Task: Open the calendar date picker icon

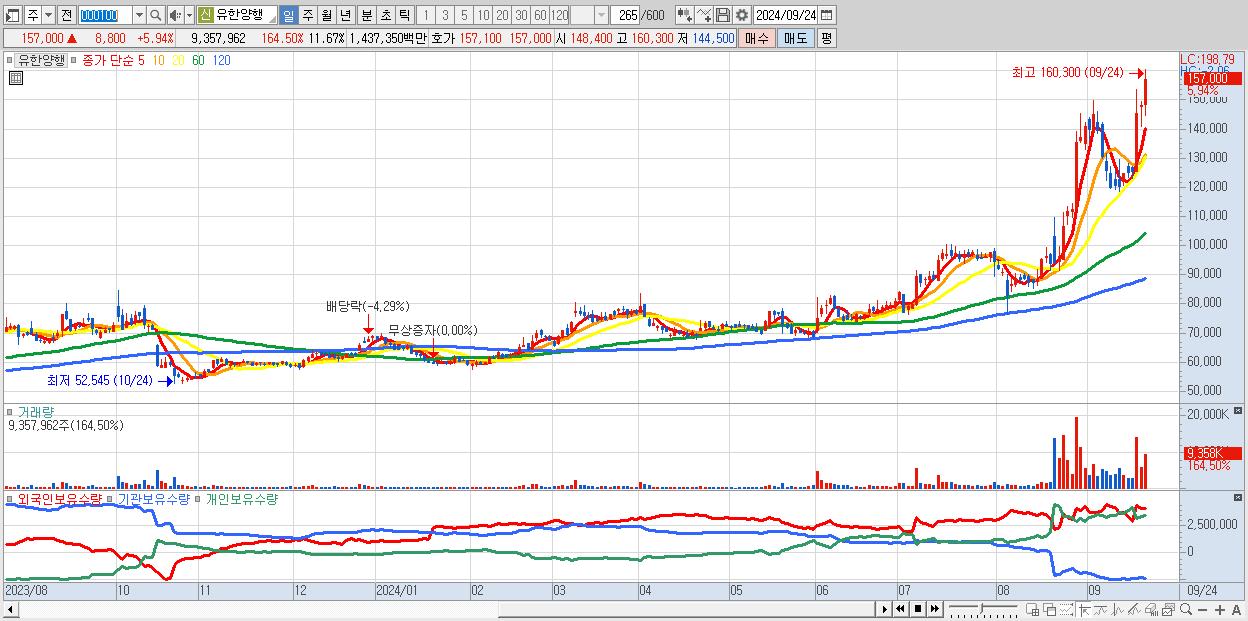Action: click(x=827, y=15)
